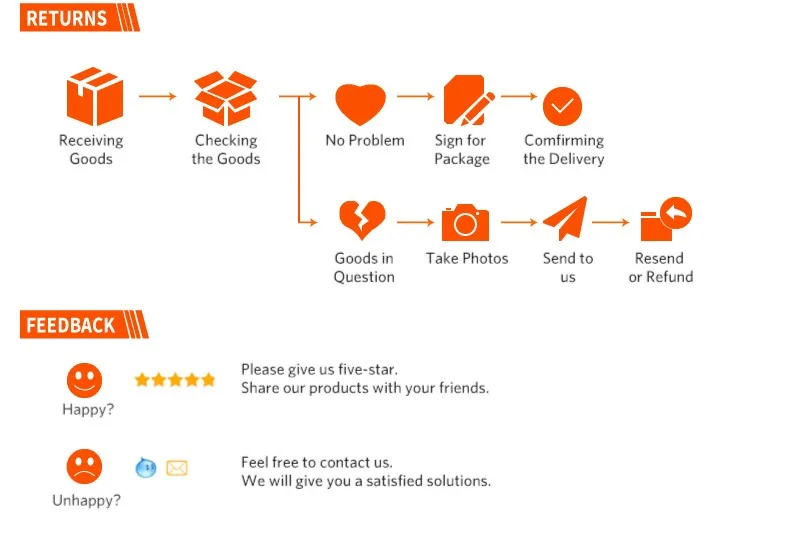Click the Receiving Goods box icon
The width and height of the screenshot is (790, 536).
click(x=95, y=96)
